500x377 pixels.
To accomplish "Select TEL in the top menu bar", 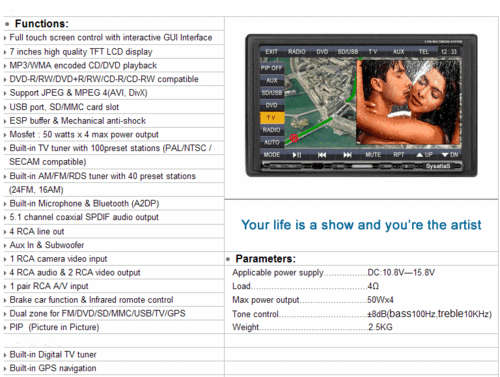I will (x=423, y=52).
